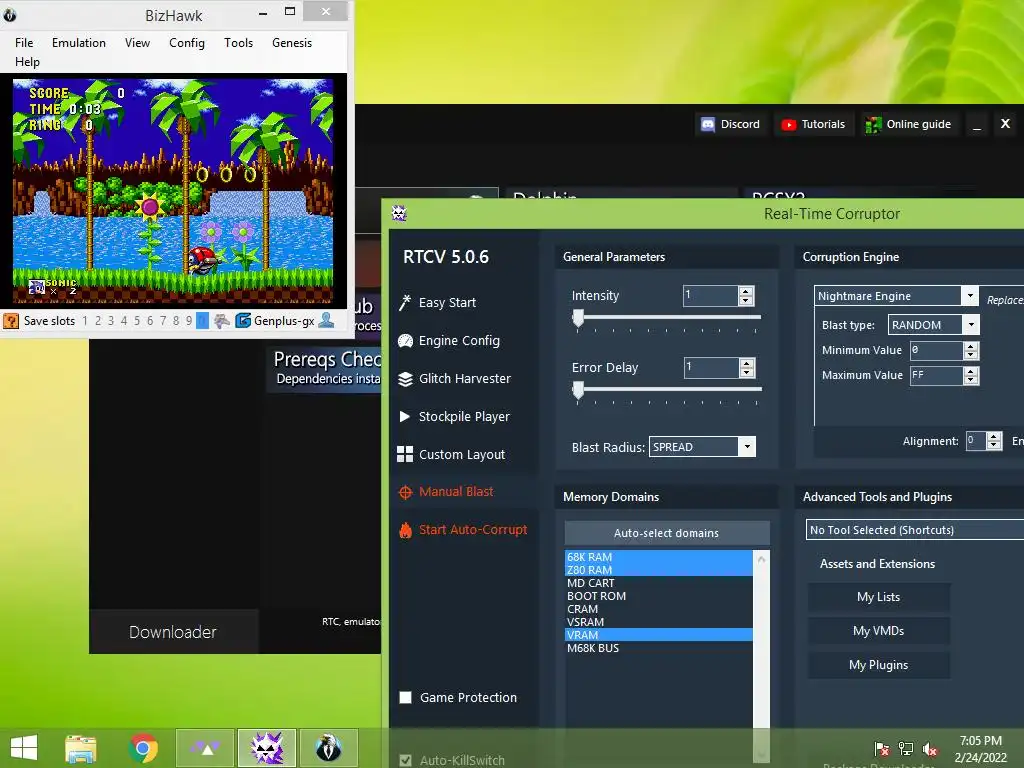Open the Nightmare Engine dropdown
The width and height of the screenshot is (1024, 768).
[970, 296]
